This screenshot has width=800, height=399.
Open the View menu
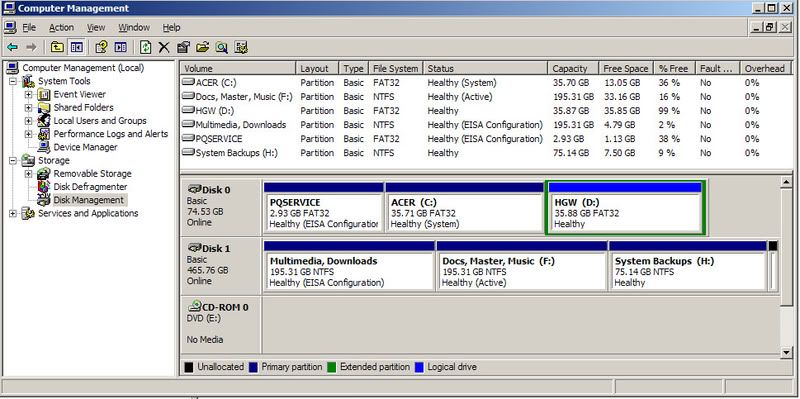point(96,28)
